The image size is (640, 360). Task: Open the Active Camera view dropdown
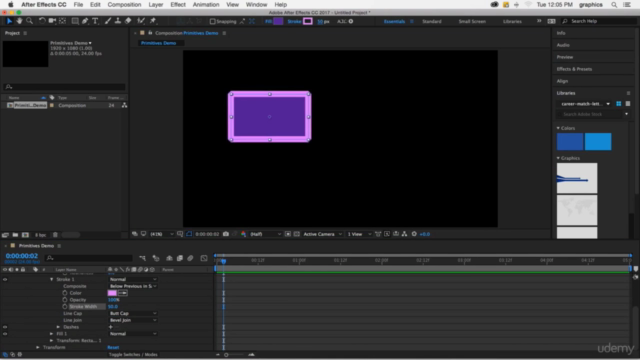[322, 234]
